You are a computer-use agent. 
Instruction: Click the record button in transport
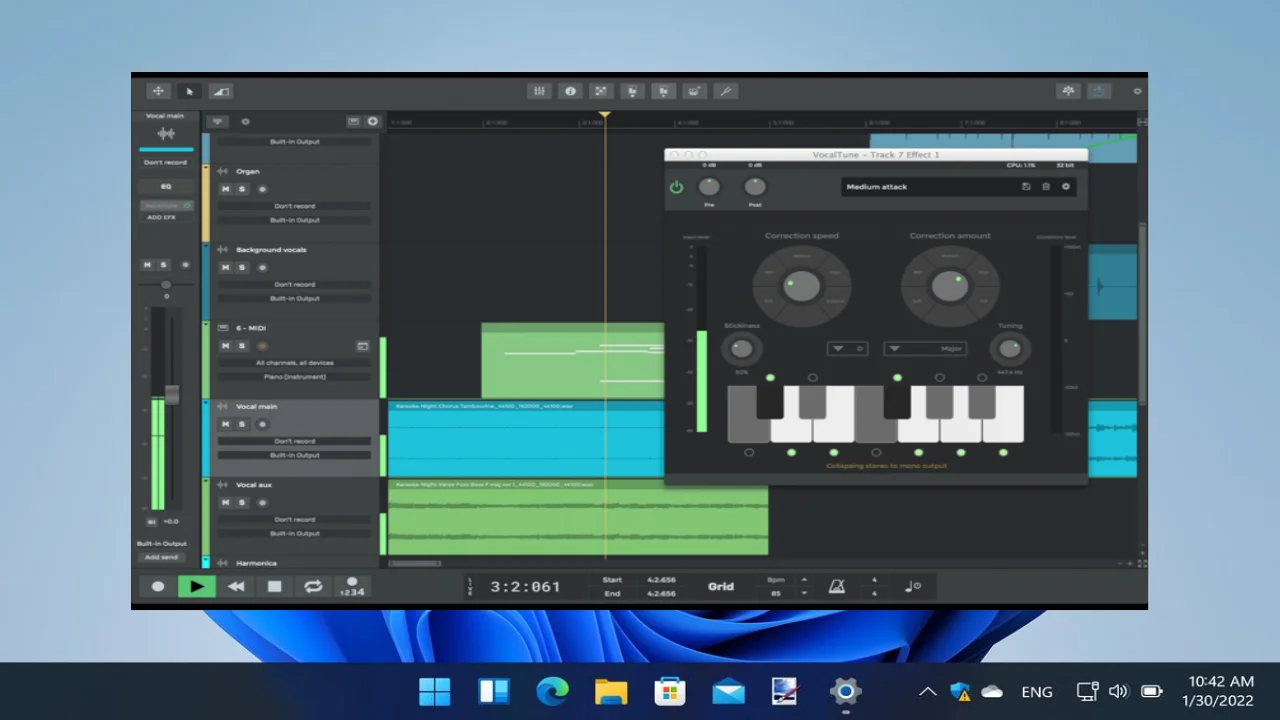(158, 587)
